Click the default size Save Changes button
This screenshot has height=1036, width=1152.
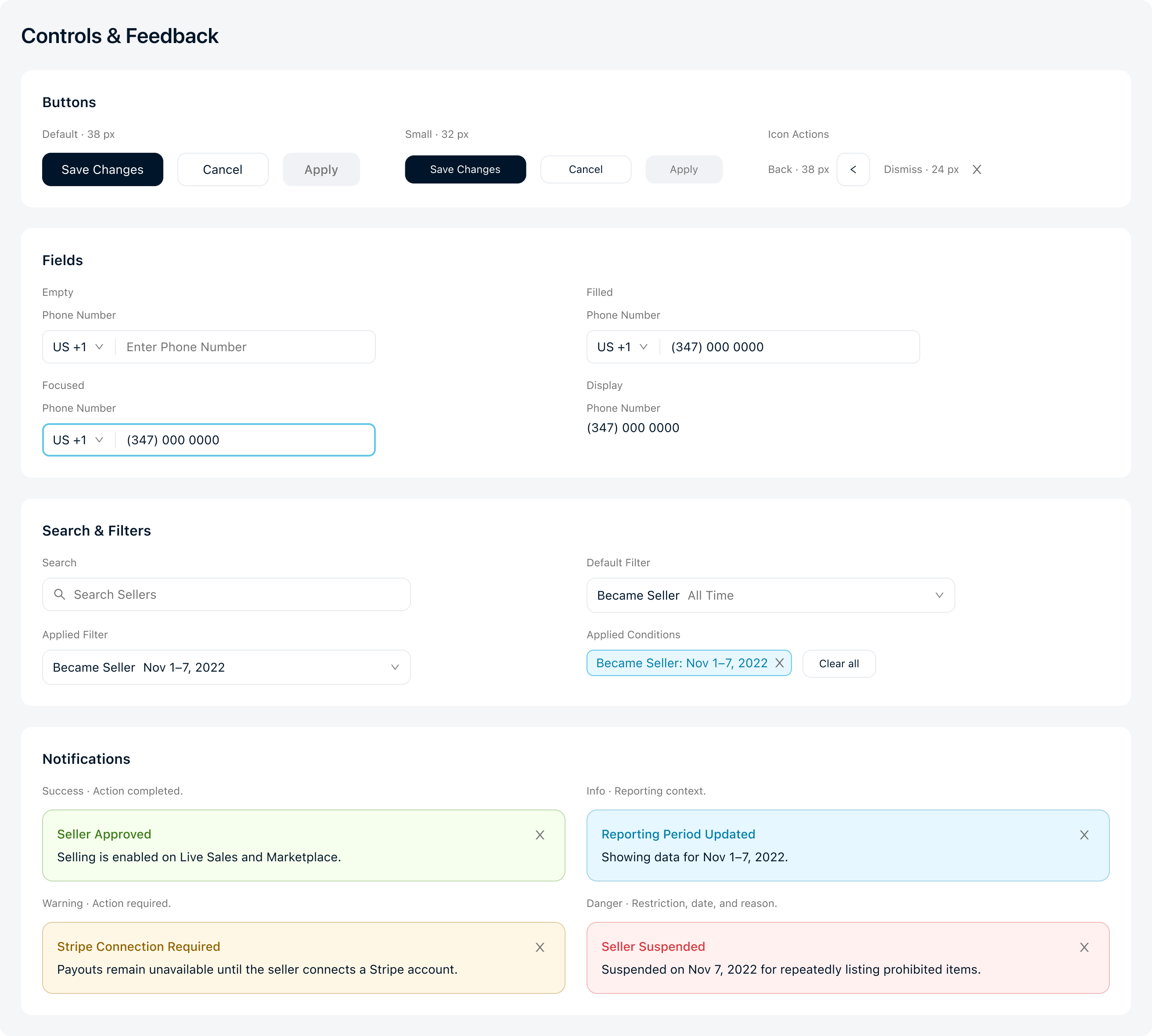point(102,169)
